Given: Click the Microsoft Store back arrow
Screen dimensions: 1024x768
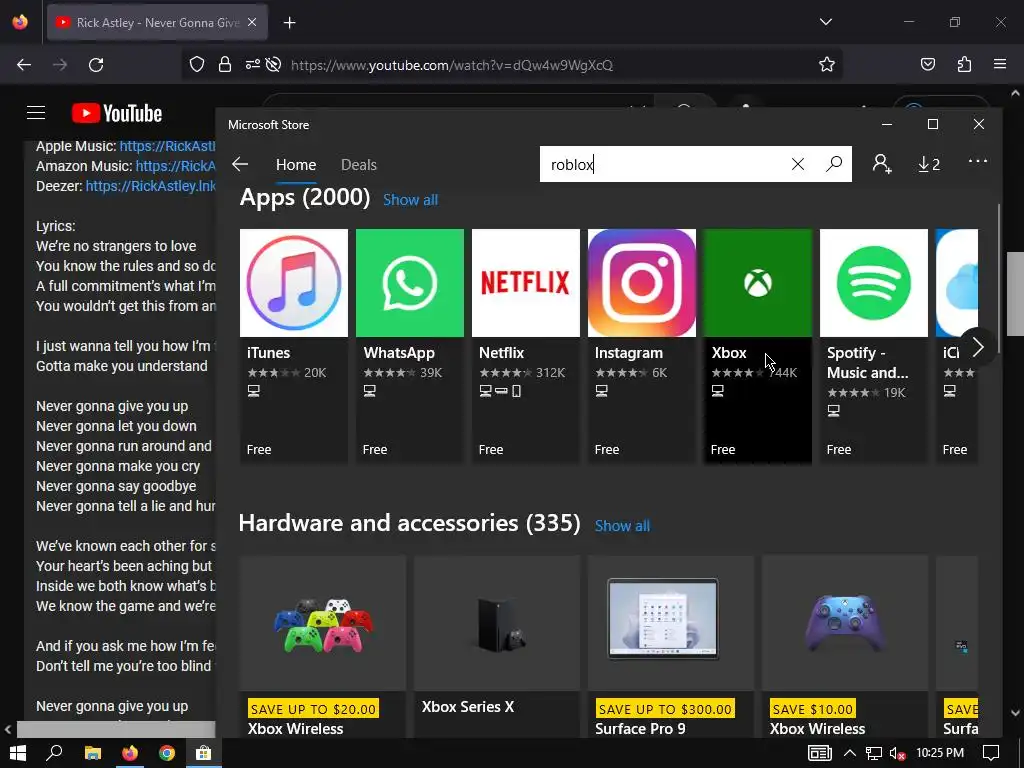Looking at the screenshot, I should coord(240,164).
